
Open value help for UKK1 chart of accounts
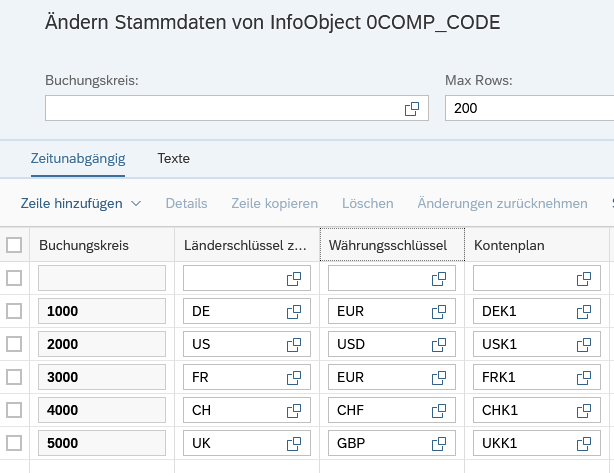584,443
